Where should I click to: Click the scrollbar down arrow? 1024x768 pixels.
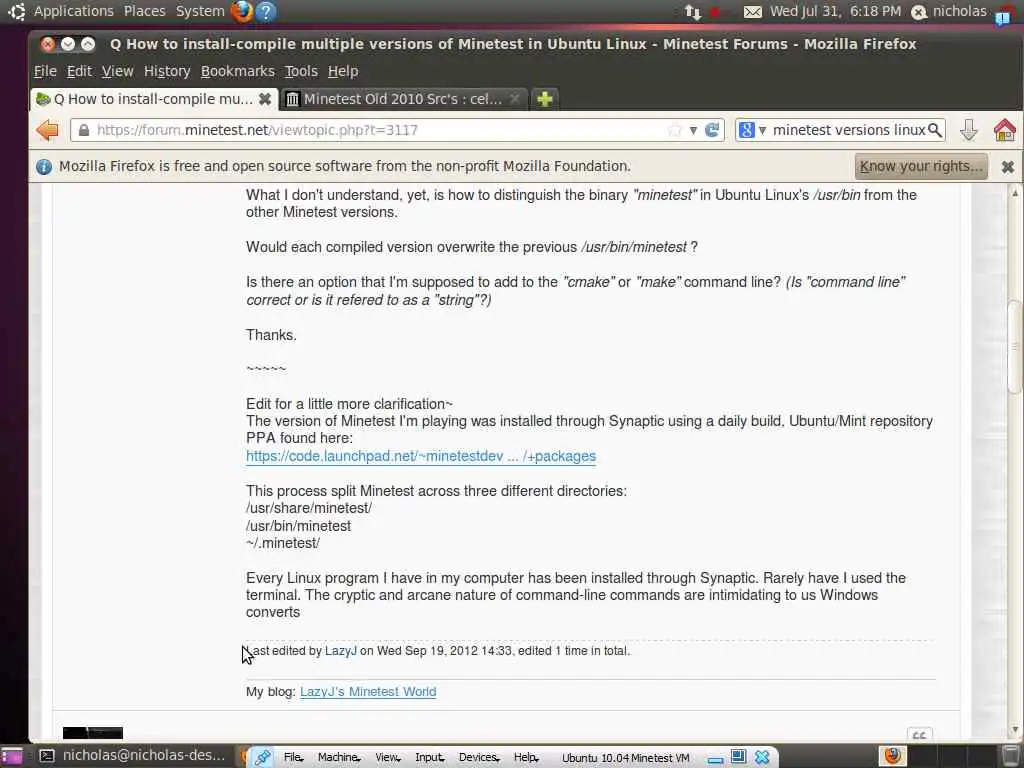tap(1014, 729)
